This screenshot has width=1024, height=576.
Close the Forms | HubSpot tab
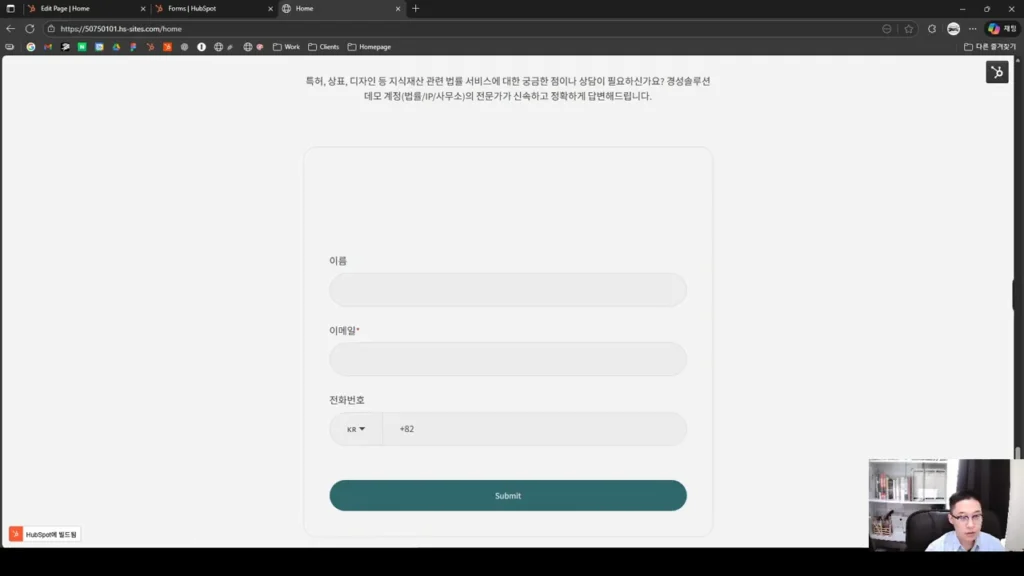coord(270,8)
